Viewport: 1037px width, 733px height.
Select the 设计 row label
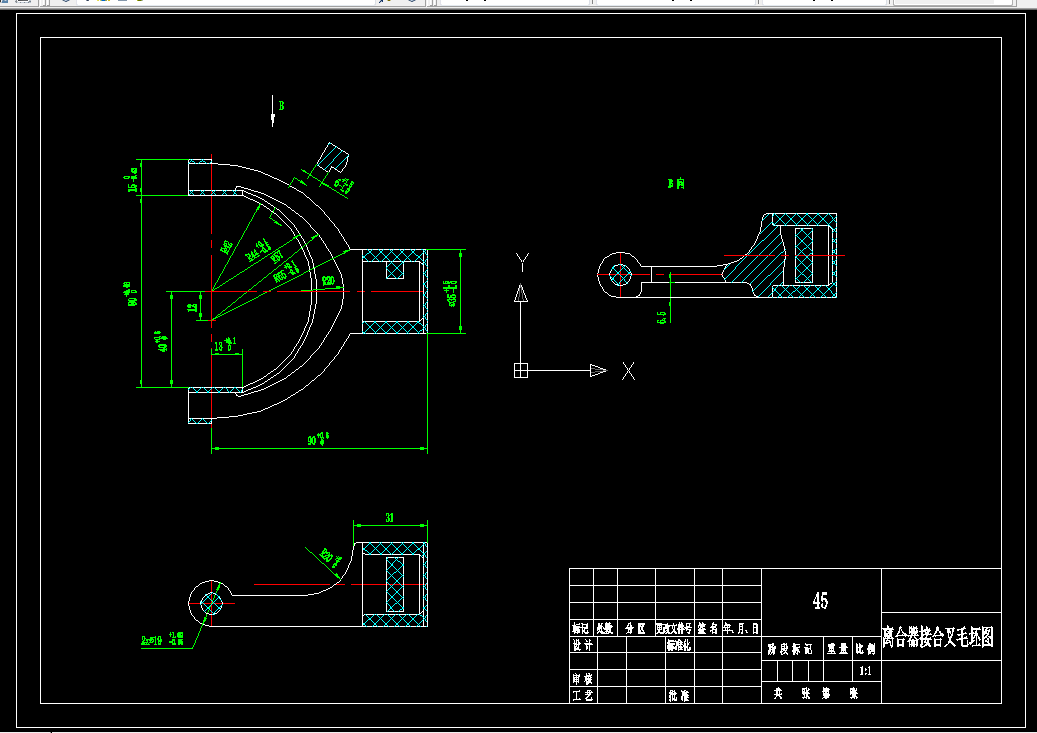pyautogui.click(x=583, y=645)
